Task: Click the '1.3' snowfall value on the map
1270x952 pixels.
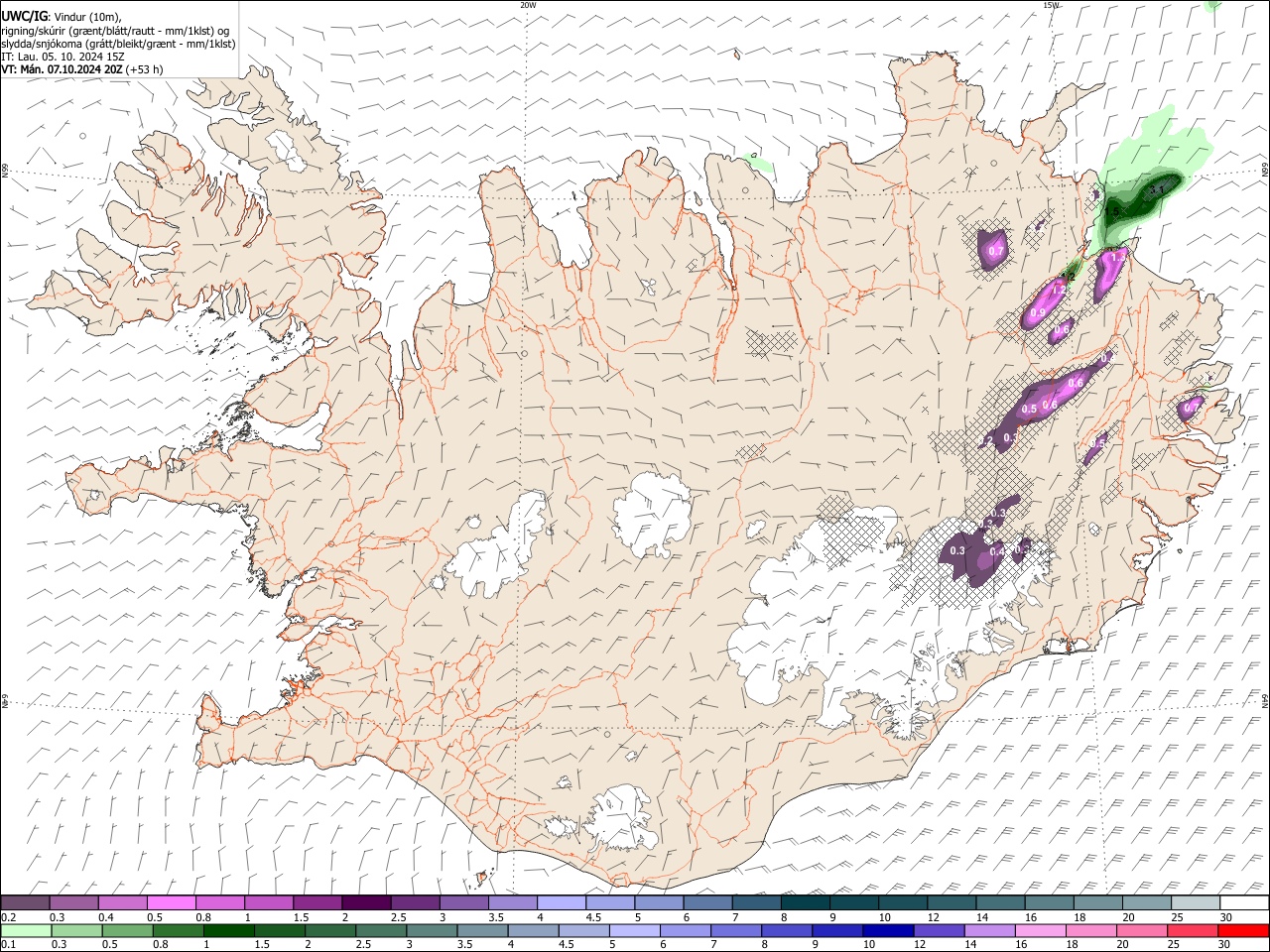Action: point(1117,257)
